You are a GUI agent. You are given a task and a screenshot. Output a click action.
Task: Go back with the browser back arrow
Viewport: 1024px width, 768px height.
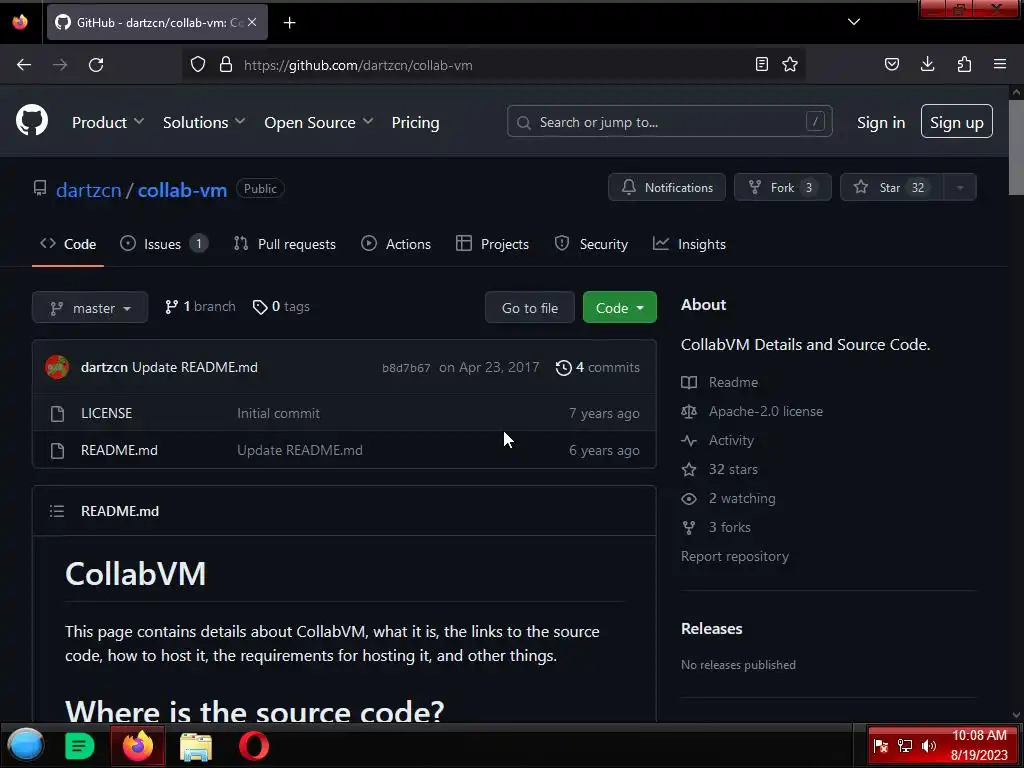click(24, 65)
